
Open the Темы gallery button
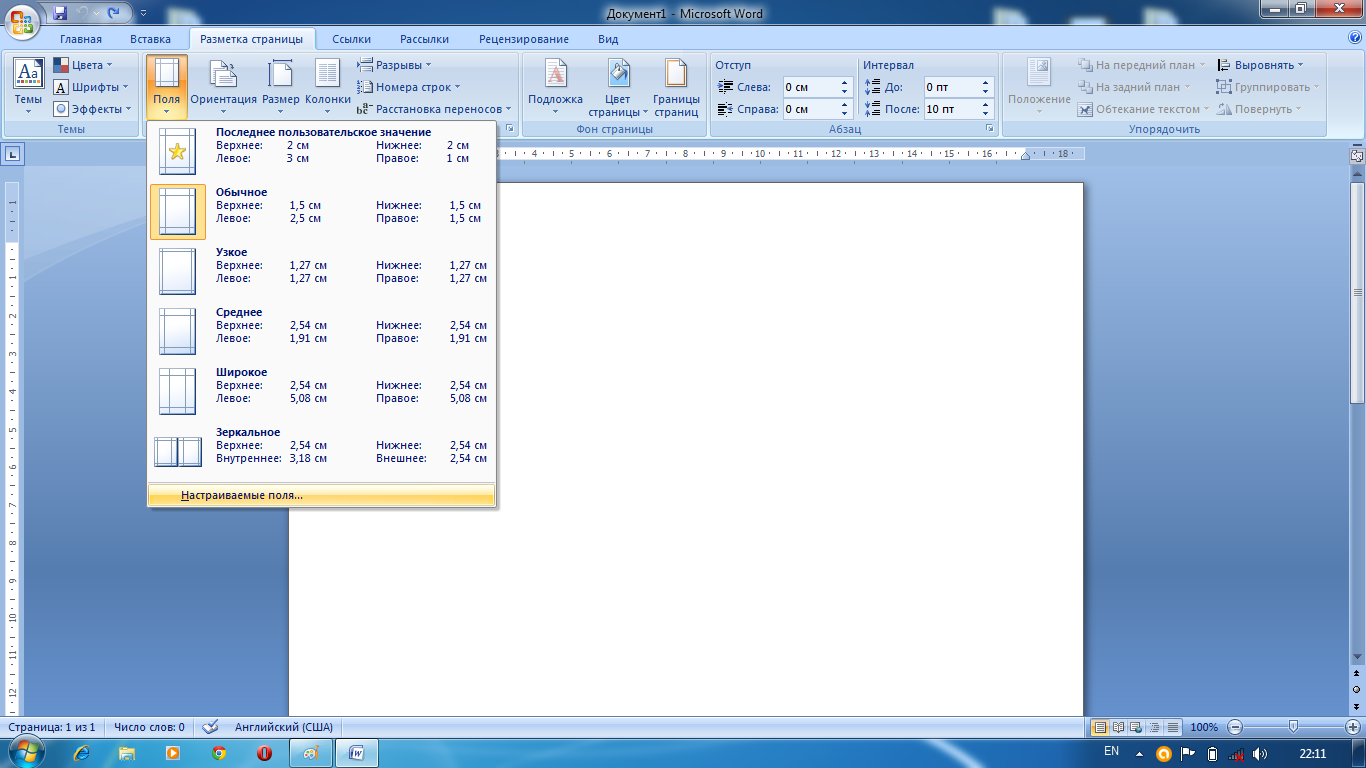[28, 87]
